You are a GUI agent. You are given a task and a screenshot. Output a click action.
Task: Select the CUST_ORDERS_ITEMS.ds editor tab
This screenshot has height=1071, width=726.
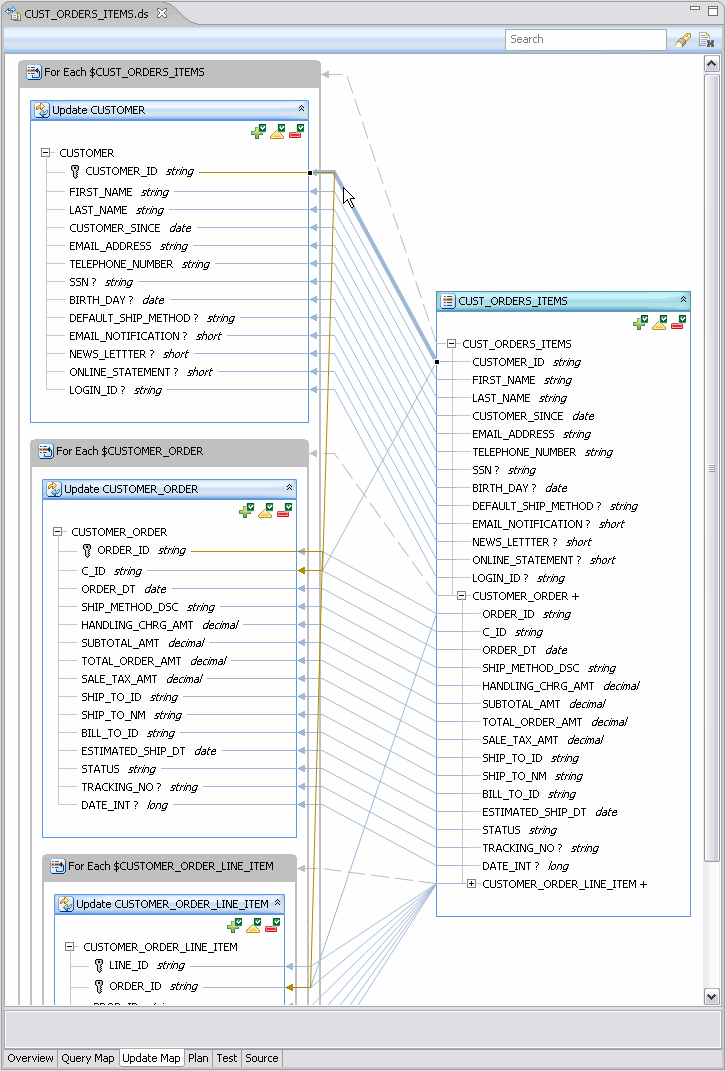86,14
